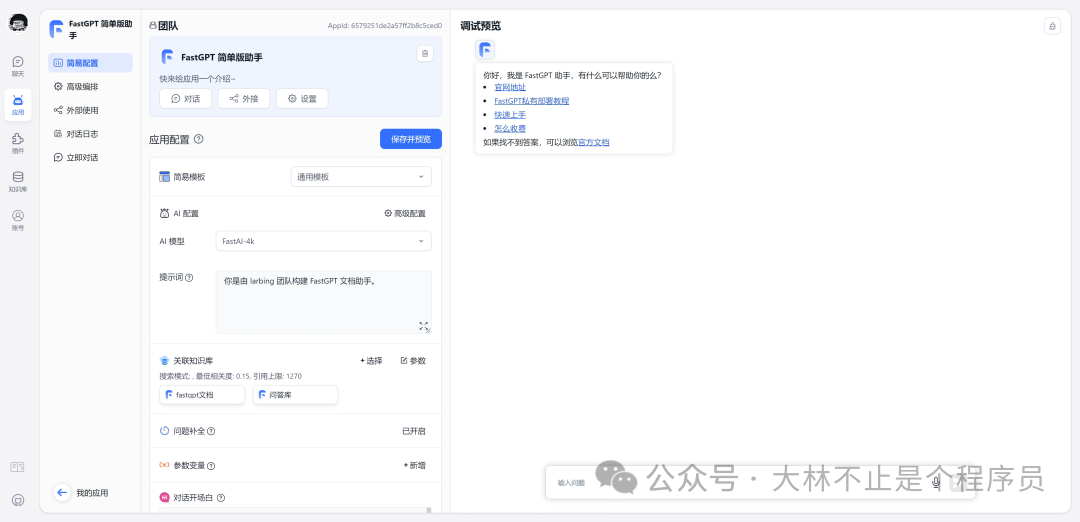Open the Chat (聊天) sidebar icon
Screen dimensions: 1080x522
coord(18,66)
